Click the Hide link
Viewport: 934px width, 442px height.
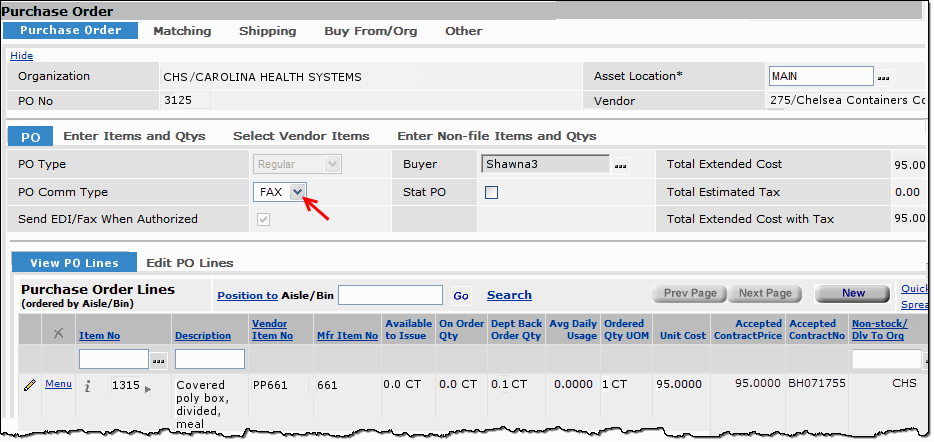[21, 56]
